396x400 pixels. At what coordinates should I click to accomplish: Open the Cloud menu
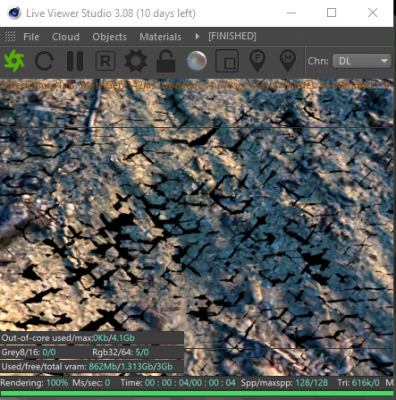pyautogui.click(x=66, y=37)
